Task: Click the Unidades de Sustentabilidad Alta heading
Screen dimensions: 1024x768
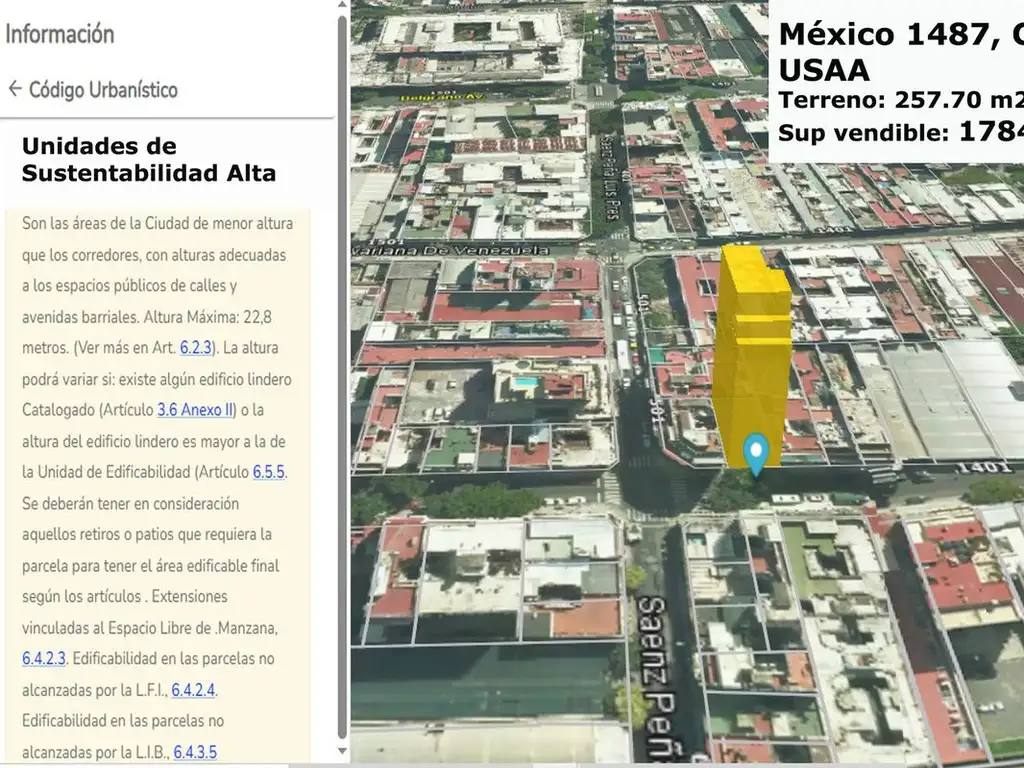Action: (x=148, y=160)
